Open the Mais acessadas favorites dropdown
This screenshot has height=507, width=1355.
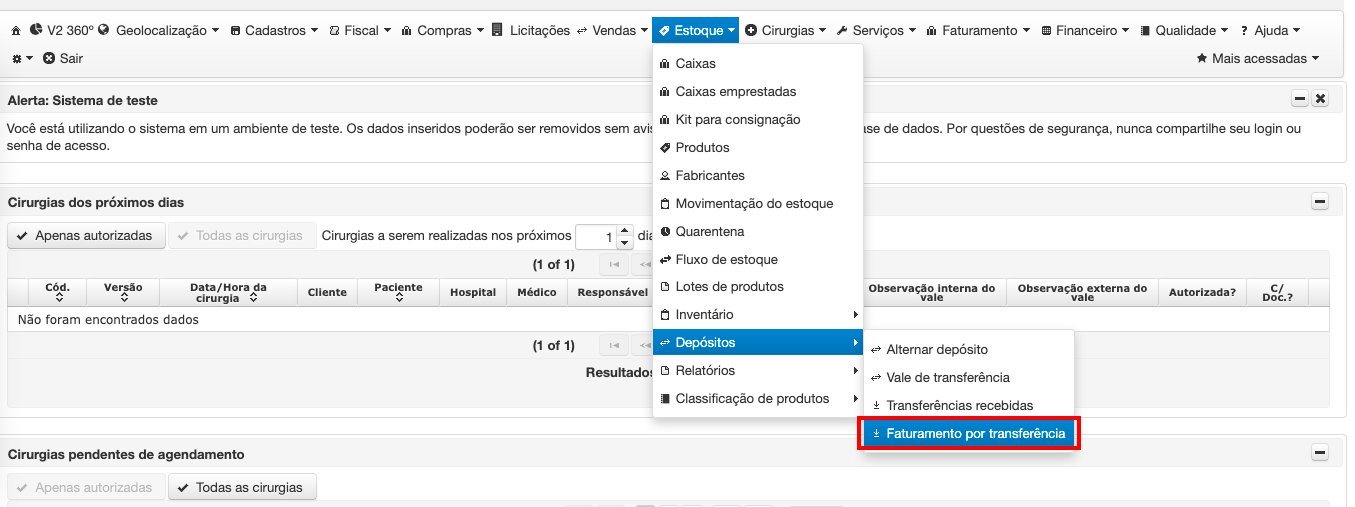tap(1258, 59)
